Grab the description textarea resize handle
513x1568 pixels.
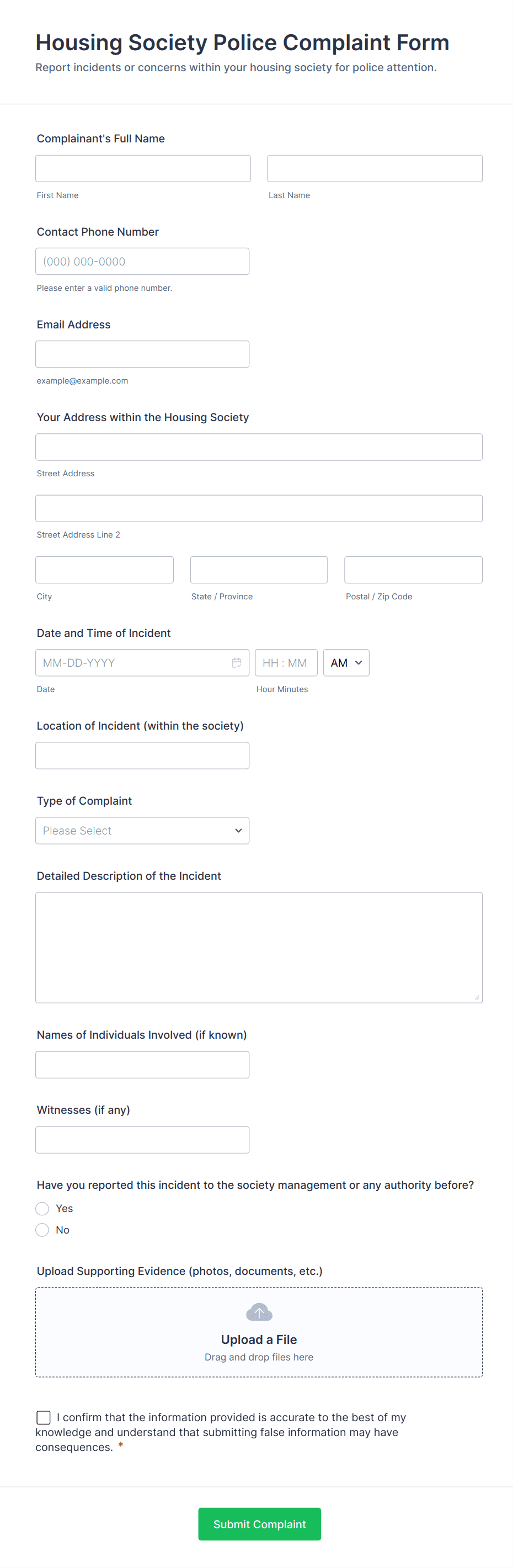point(477,997)
